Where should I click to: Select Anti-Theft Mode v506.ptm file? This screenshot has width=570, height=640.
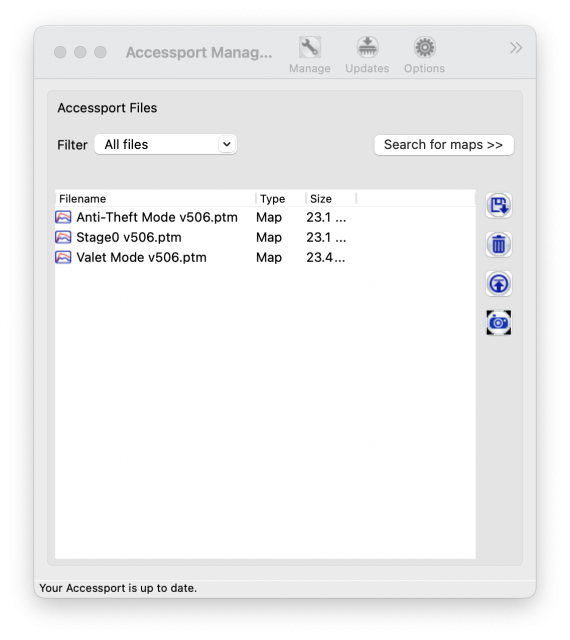[x=265, y=217]
